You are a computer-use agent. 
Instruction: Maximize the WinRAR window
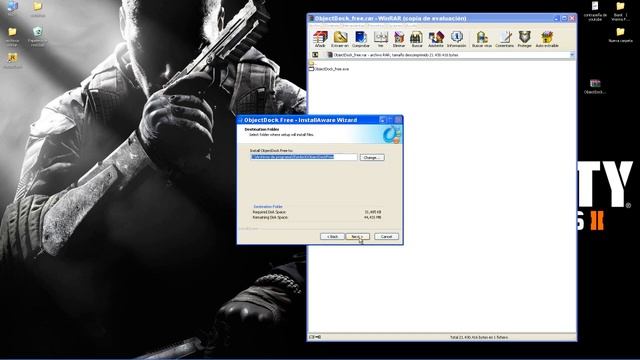click(564, 18)
